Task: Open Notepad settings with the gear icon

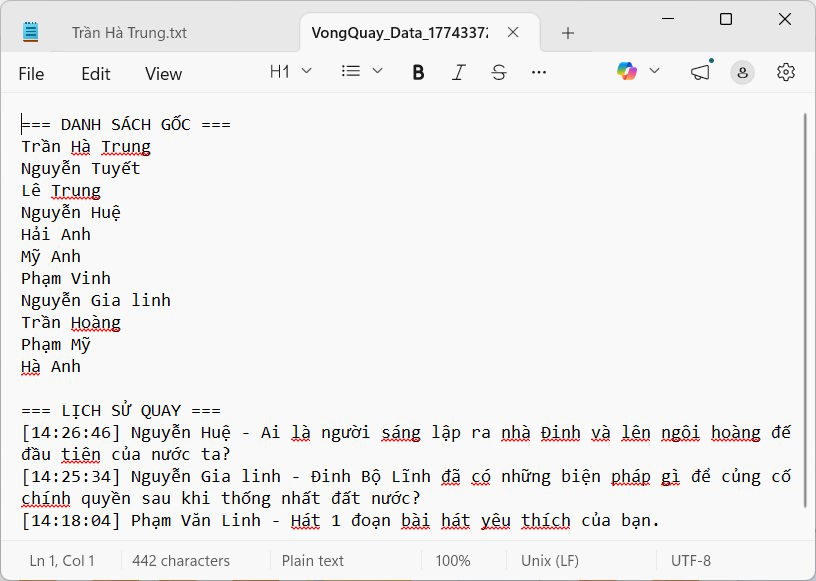Action: (x=786, y=71)
